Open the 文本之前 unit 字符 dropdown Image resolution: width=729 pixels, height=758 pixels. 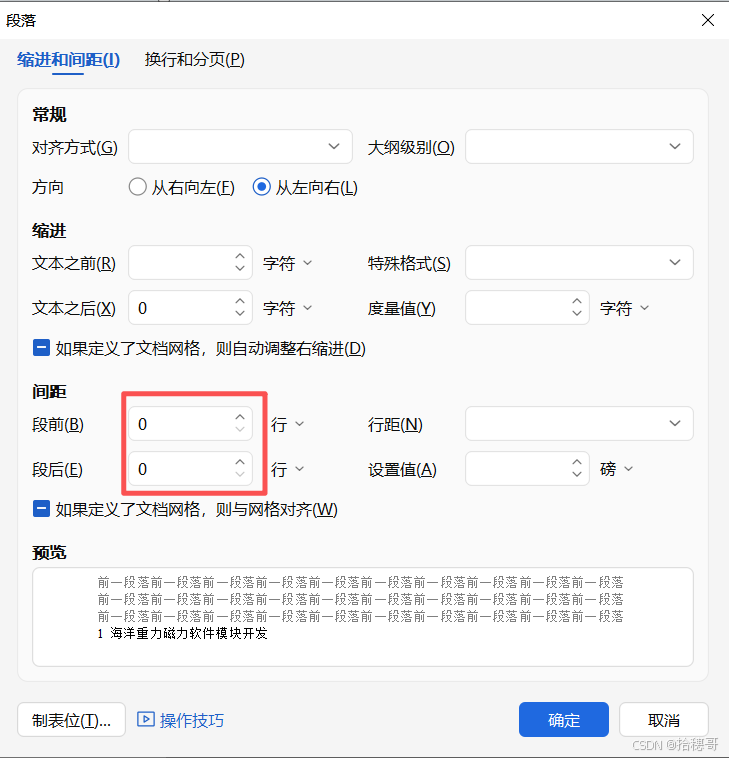click(288, 263)
